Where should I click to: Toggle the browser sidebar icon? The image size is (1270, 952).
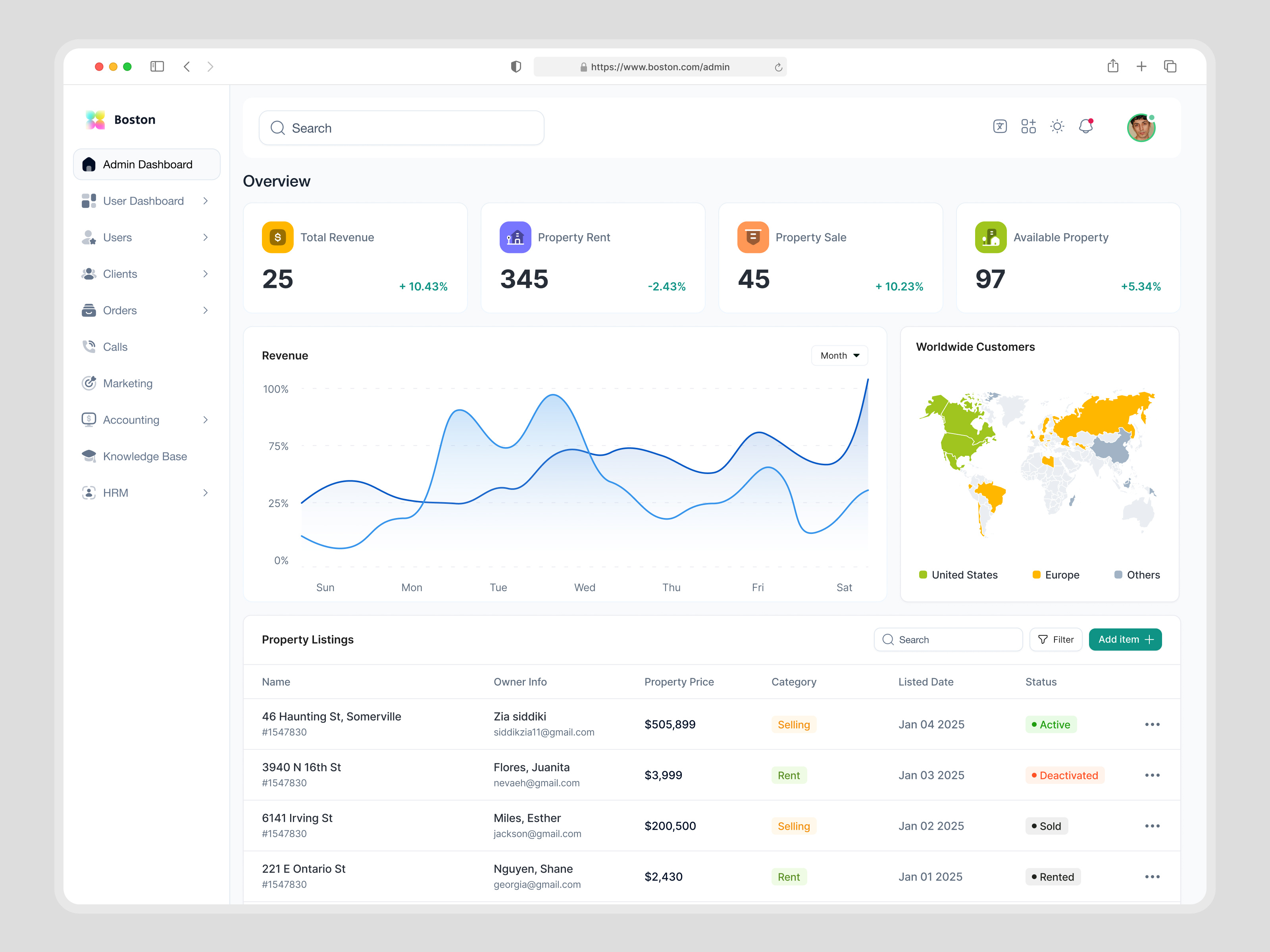[x=157, y=67]
